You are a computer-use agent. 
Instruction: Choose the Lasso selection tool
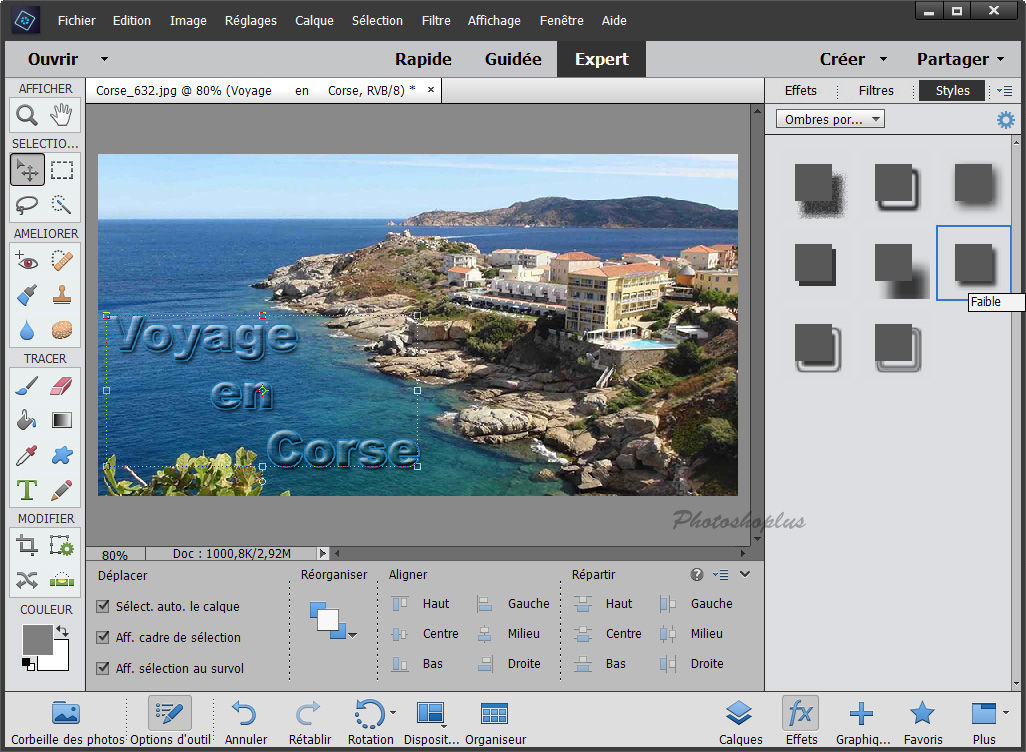point(27,206)
